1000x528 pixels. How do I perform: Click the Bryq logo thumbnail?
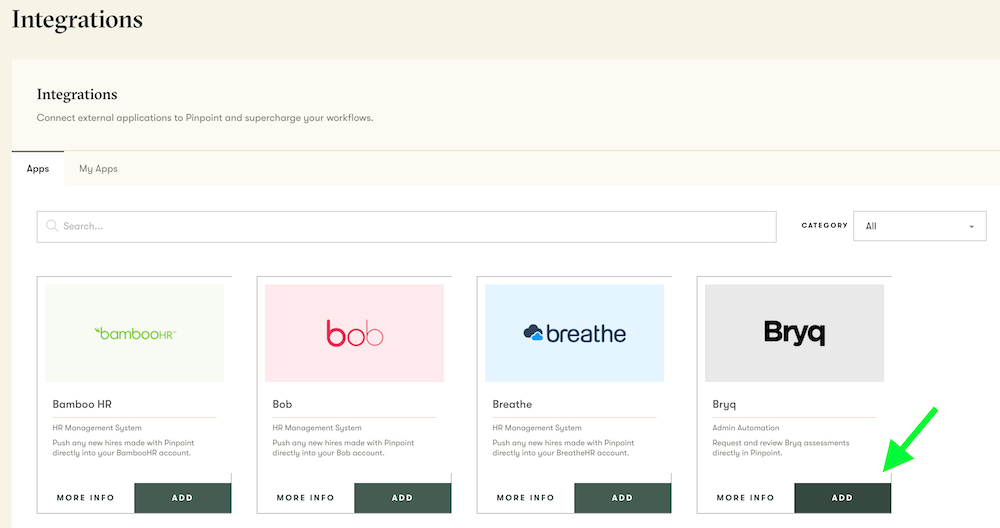(794, 333)
